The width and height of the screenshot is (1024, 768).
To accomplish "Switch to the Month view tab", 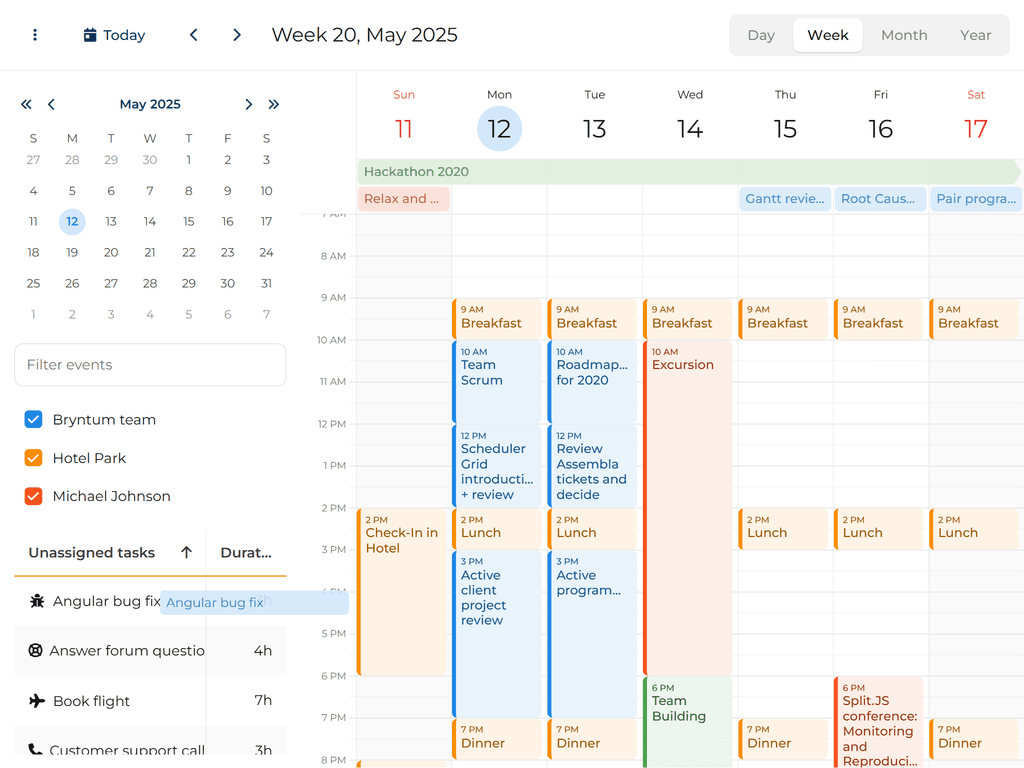I will pyautogui.click(x=903, y=35).
